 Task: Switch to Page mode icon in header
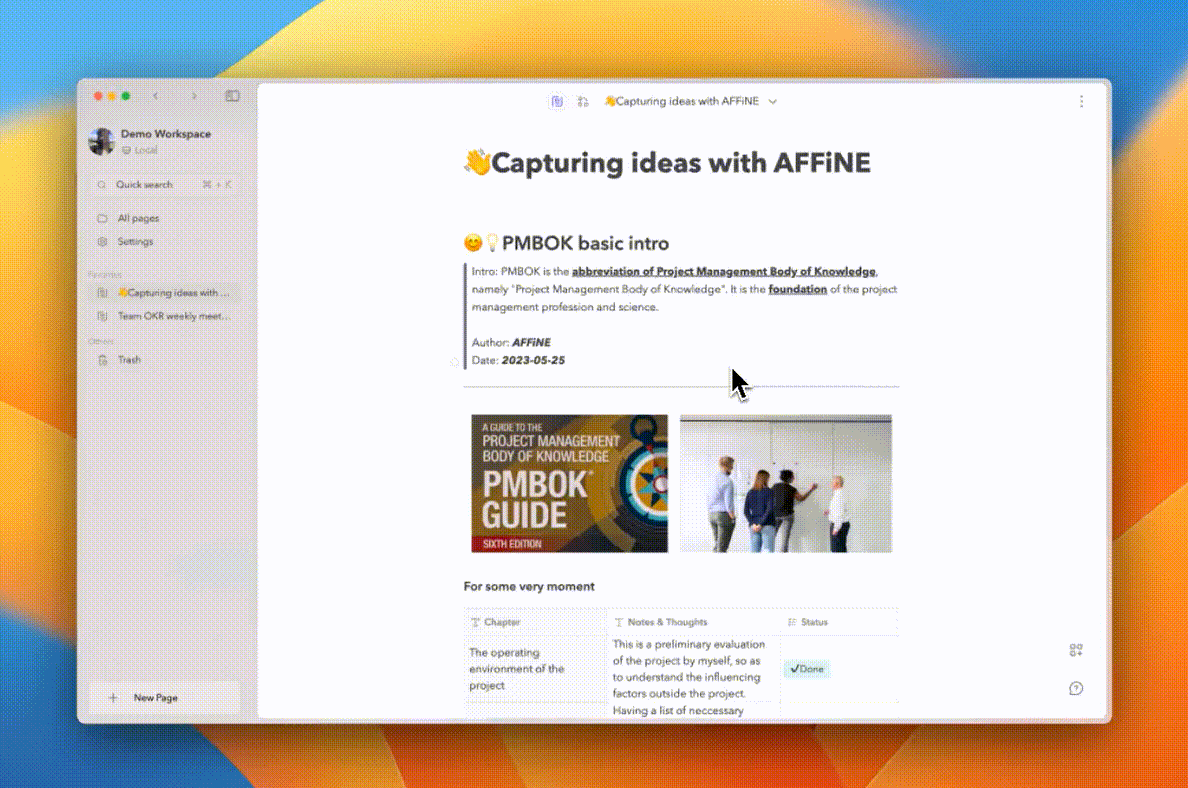(557, 102)
